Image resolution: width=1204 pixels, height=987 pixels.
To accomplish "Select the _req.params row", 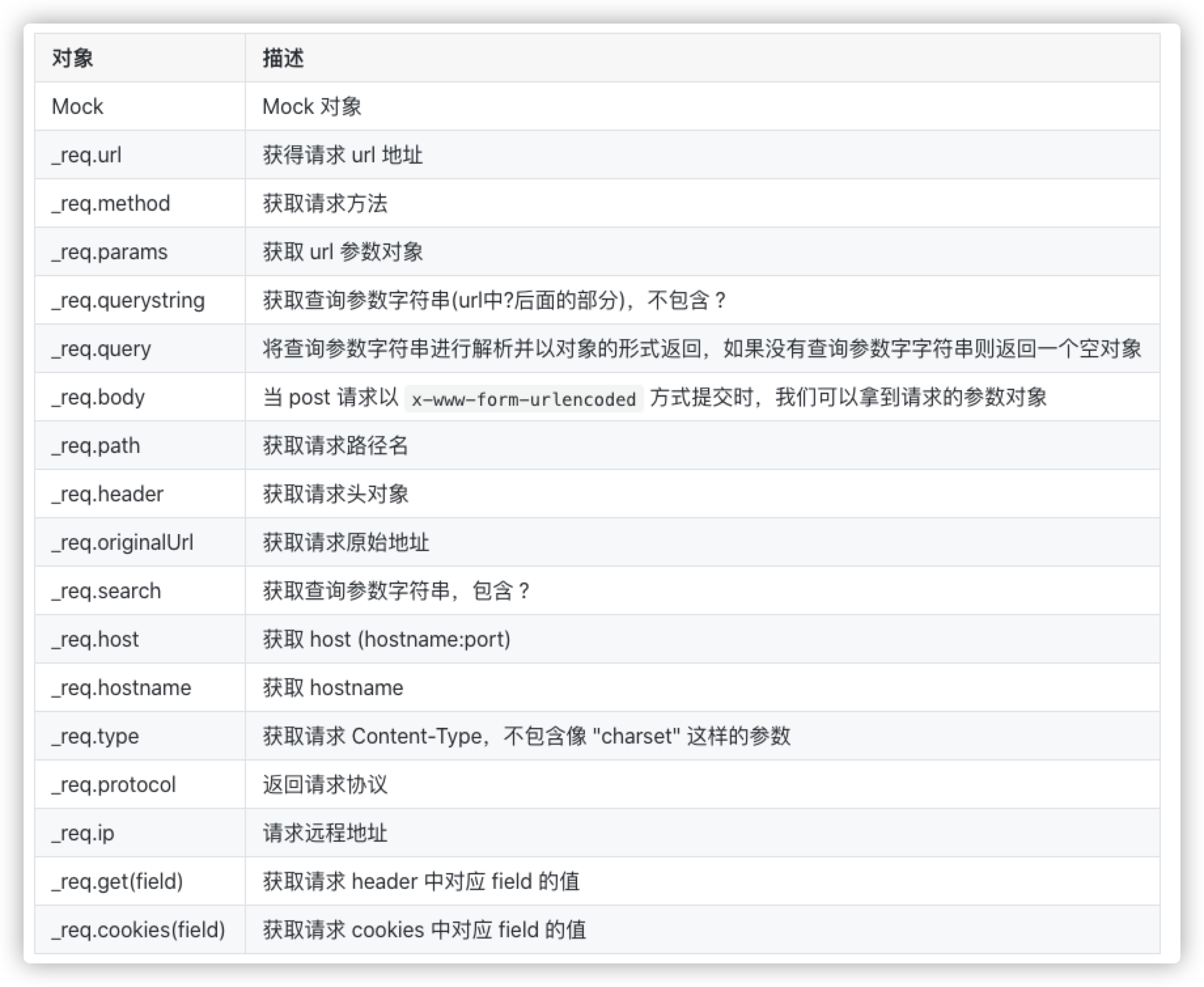I will point(109,252).
